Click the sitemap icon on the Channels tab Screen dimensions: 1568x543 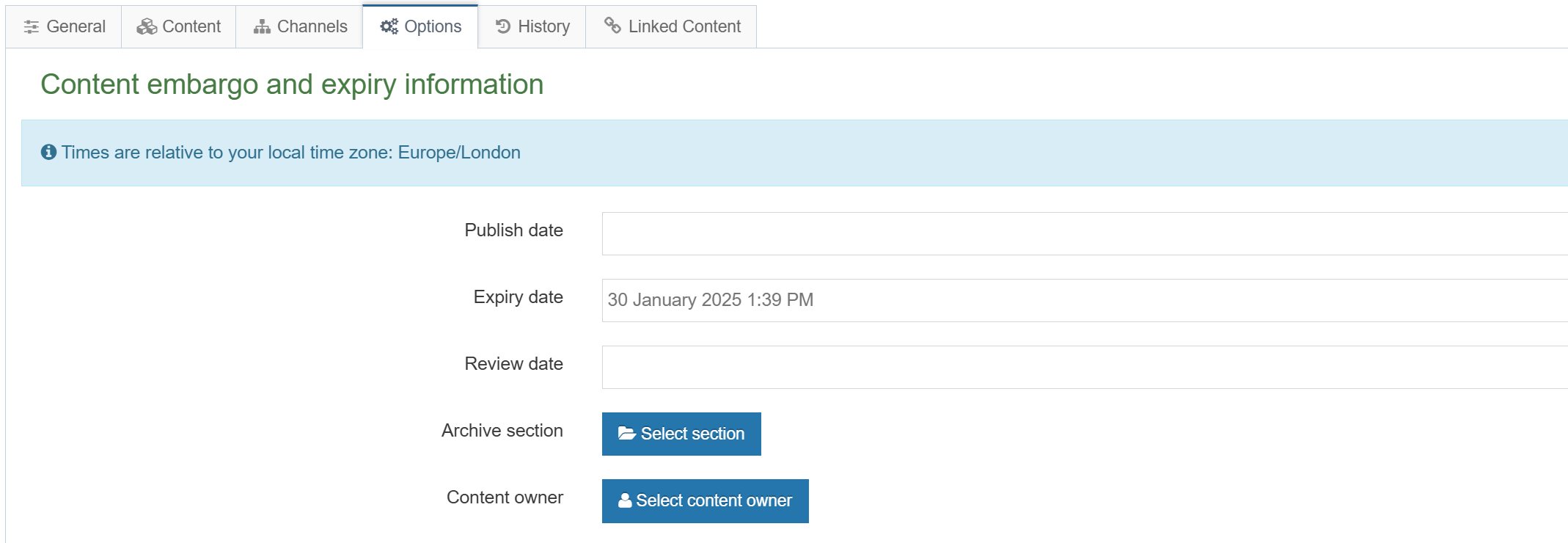click(262, 27)
